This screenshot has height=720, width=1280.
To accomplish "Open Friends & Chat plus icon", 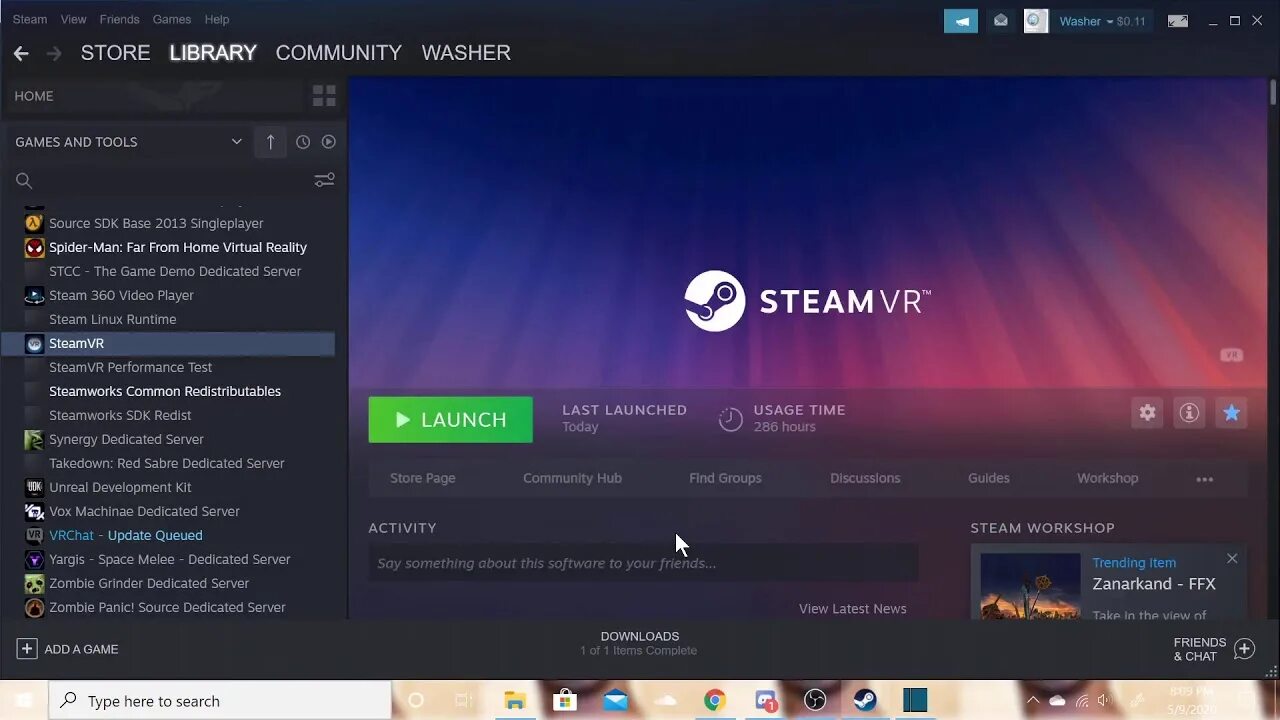I will [1244, 649].
